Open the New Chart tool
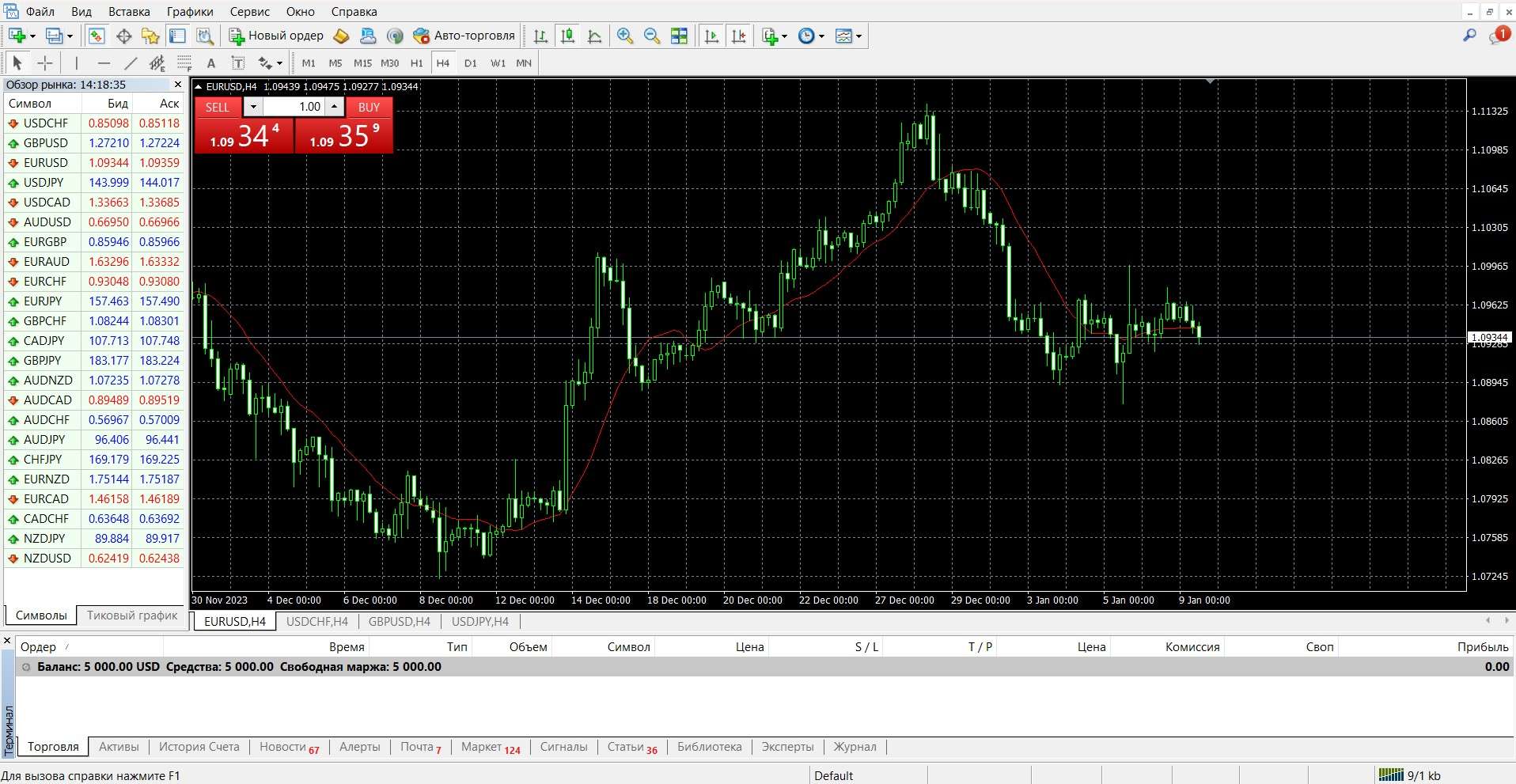This screenshot has height=784, width=1516. tap(17, 36)
